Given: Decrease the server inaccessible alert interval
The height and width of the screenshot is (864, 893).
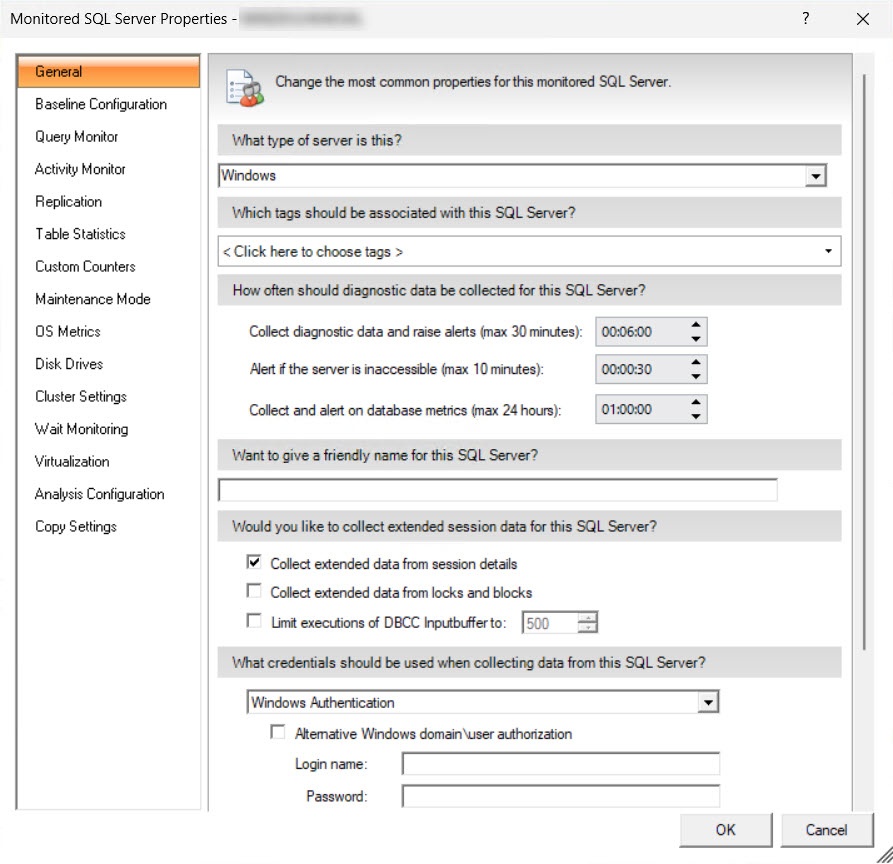Looking at the screenshot, I should click(696, 377).
